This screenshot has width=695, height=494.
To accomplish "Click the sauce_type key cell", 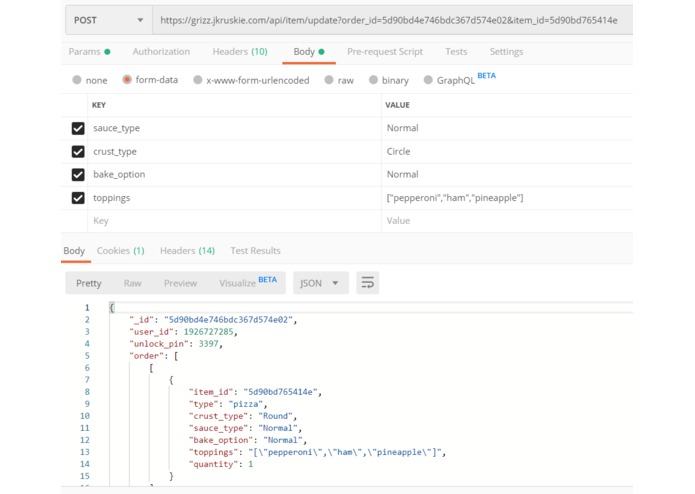I will (x=234, y=128).
